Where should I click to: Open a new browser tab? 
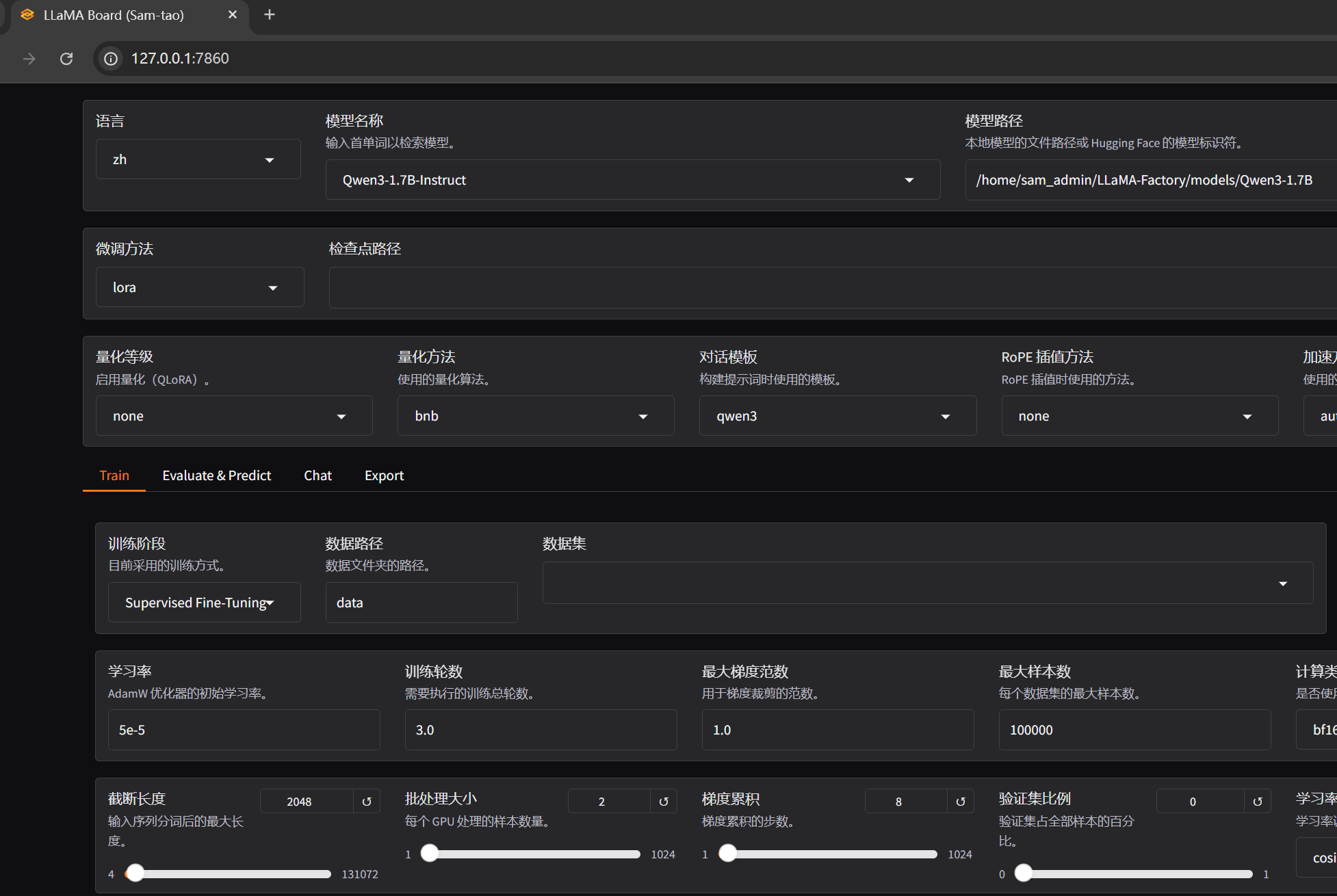pyautogui.click(x=270, y=14)
